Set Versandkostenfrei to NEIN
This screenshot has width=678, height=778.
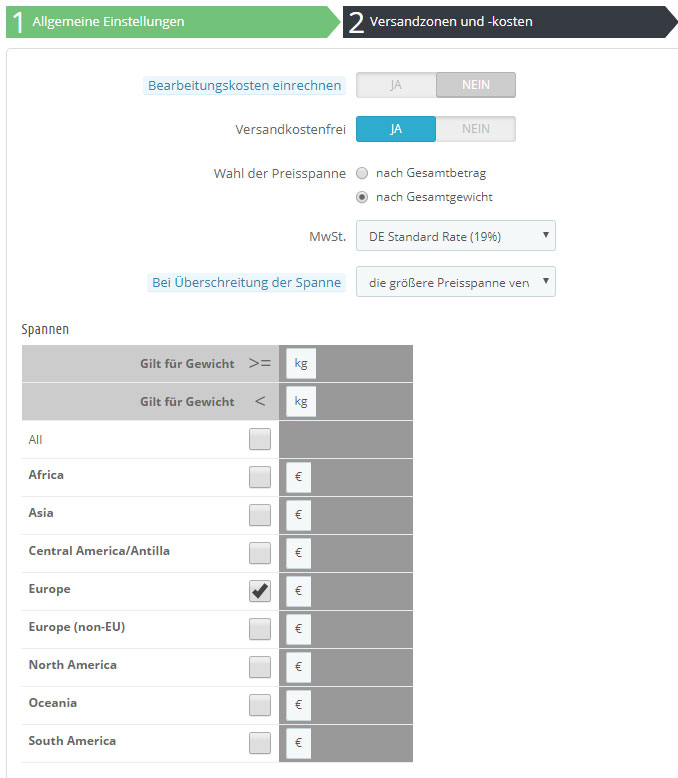(x=476, y=129)
